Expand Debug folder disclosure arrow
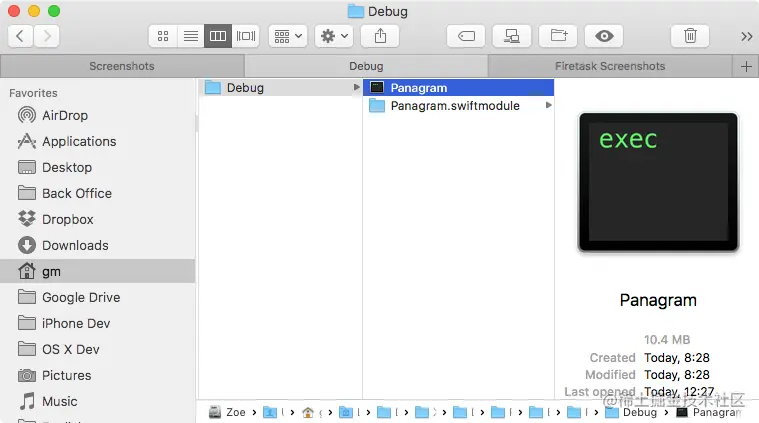This screenshot has height=423, width=759. click(x=356, y=88)
